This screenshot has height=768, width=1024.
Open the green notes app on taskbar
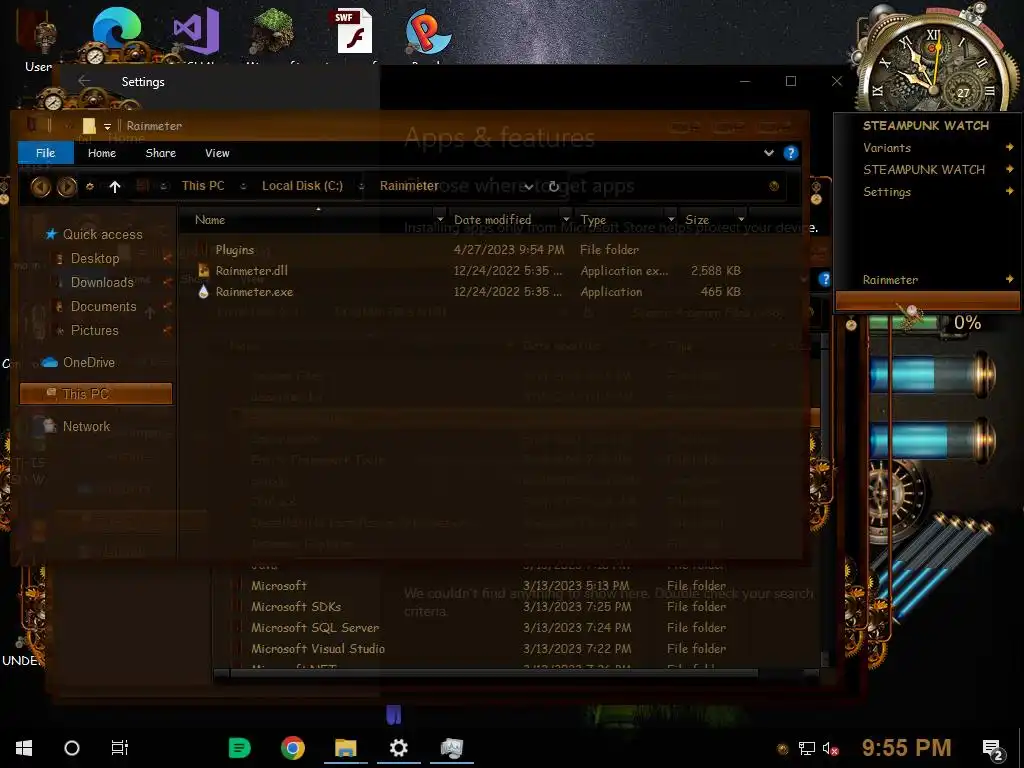point(239,747)
